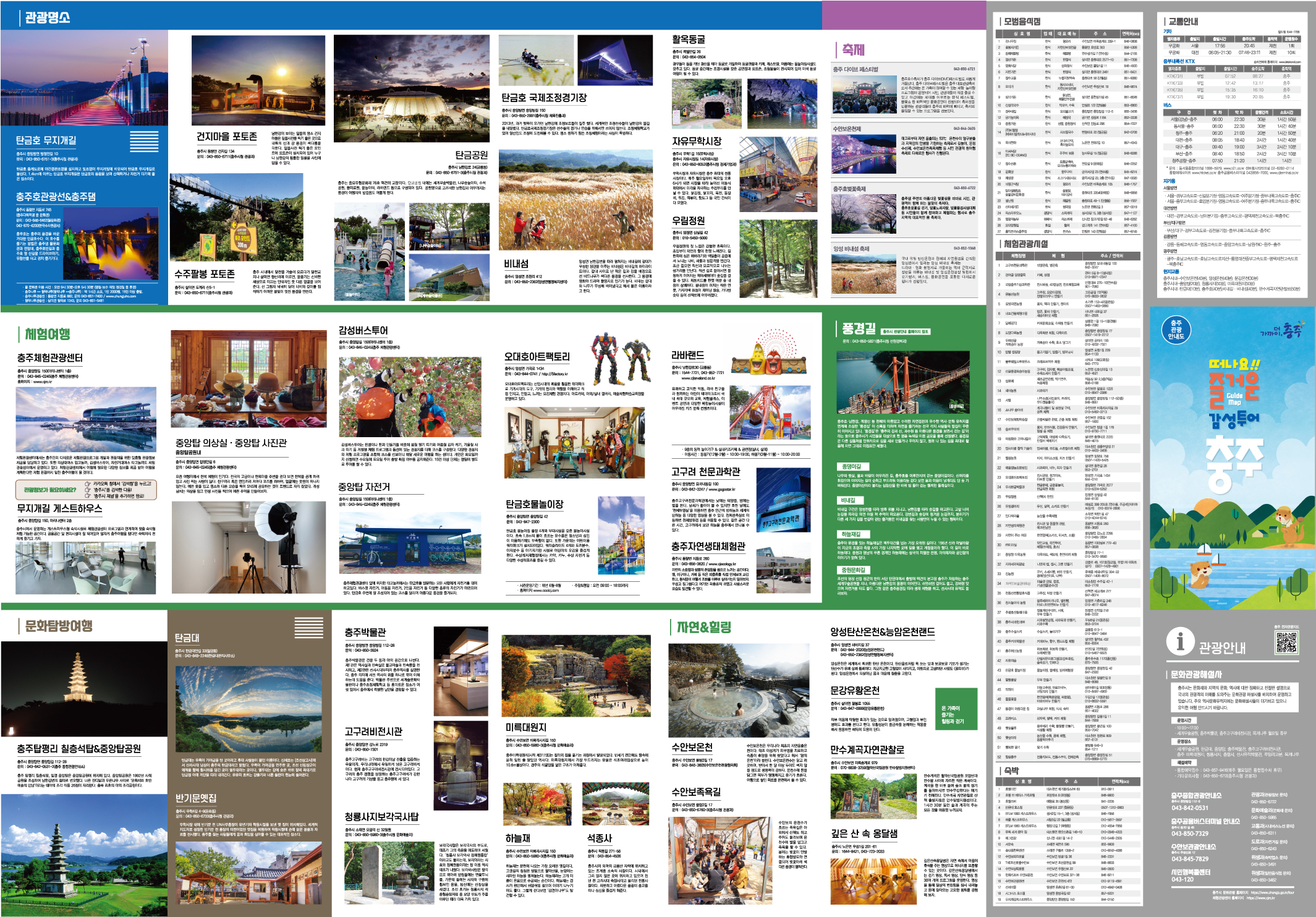Click the 자연&힐링 section header

click(x=703, y=627)
